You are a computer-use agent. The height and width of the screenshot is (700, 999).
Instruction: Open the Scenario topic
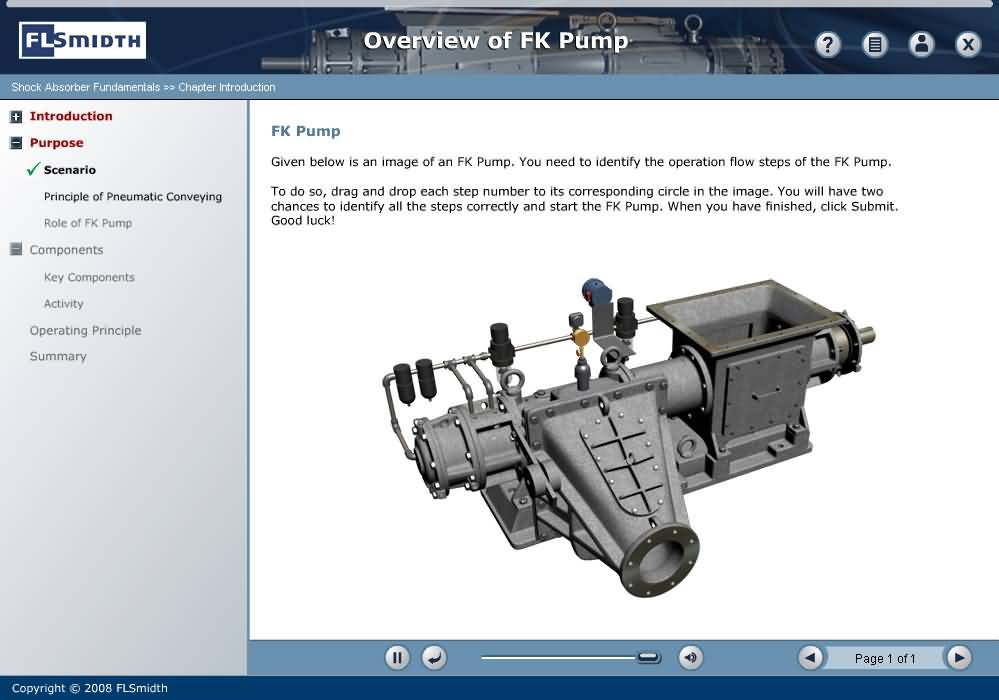(69, 170)
